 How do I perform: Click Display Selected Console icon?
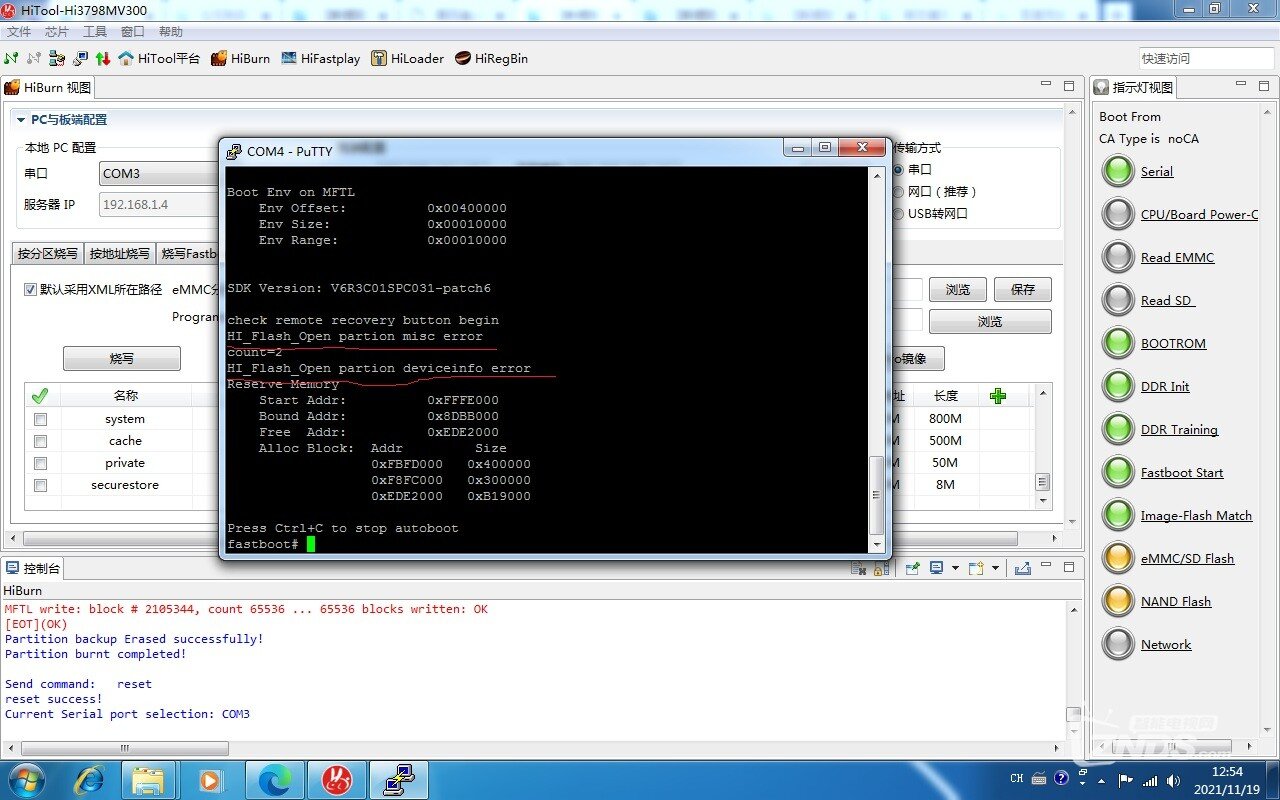pyautogui.click(x=936, y=568)
